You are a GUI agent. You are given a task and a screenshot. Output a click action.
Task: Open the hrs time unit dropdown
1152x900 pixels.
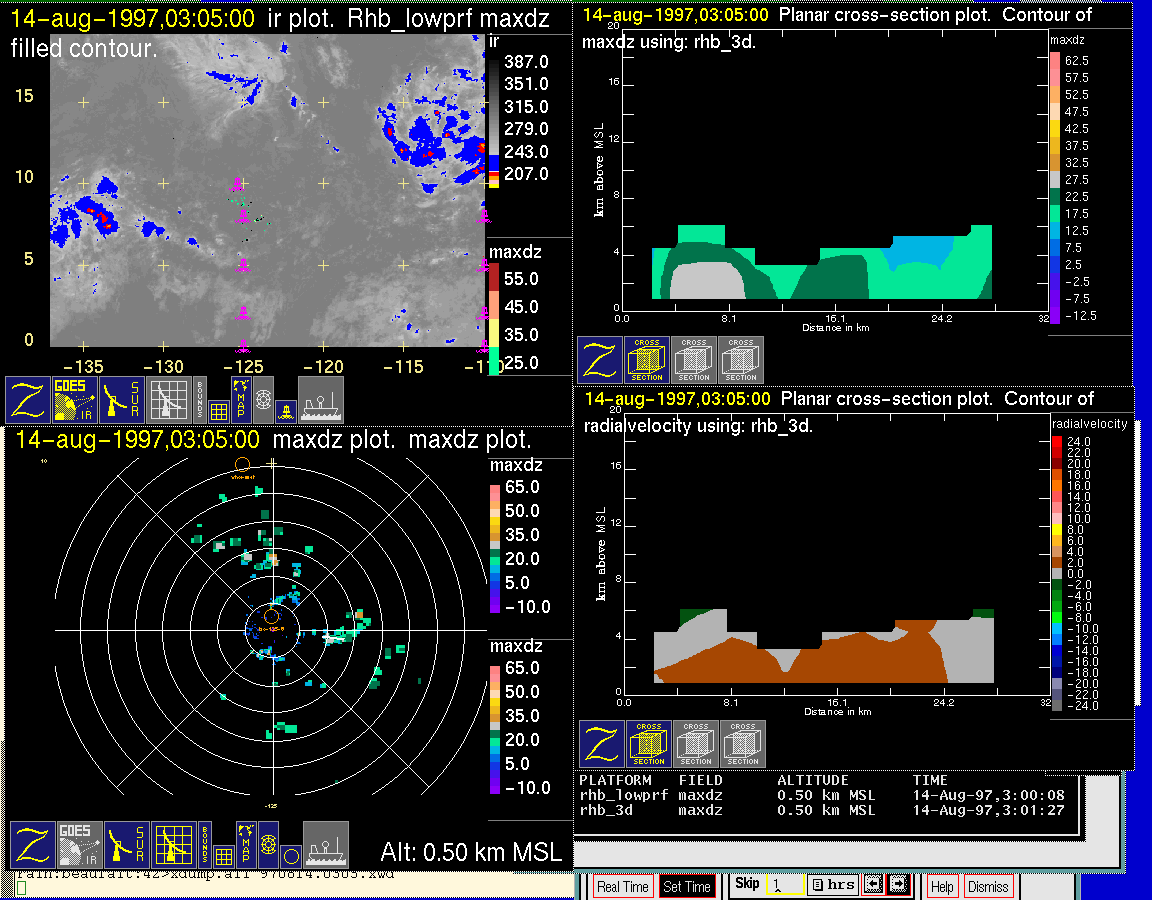831,884
